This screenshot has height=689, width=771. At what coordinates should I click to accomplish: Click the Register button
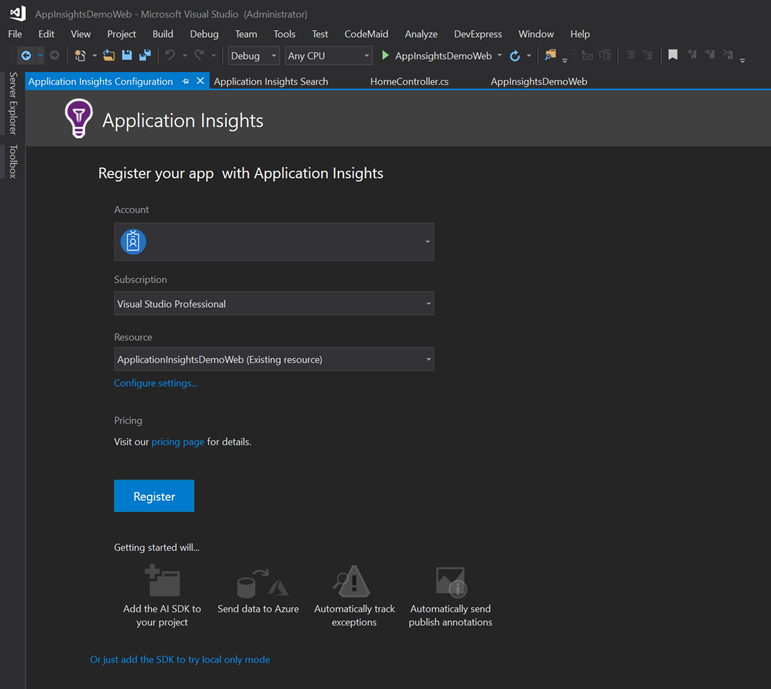(x=154, y=496)
